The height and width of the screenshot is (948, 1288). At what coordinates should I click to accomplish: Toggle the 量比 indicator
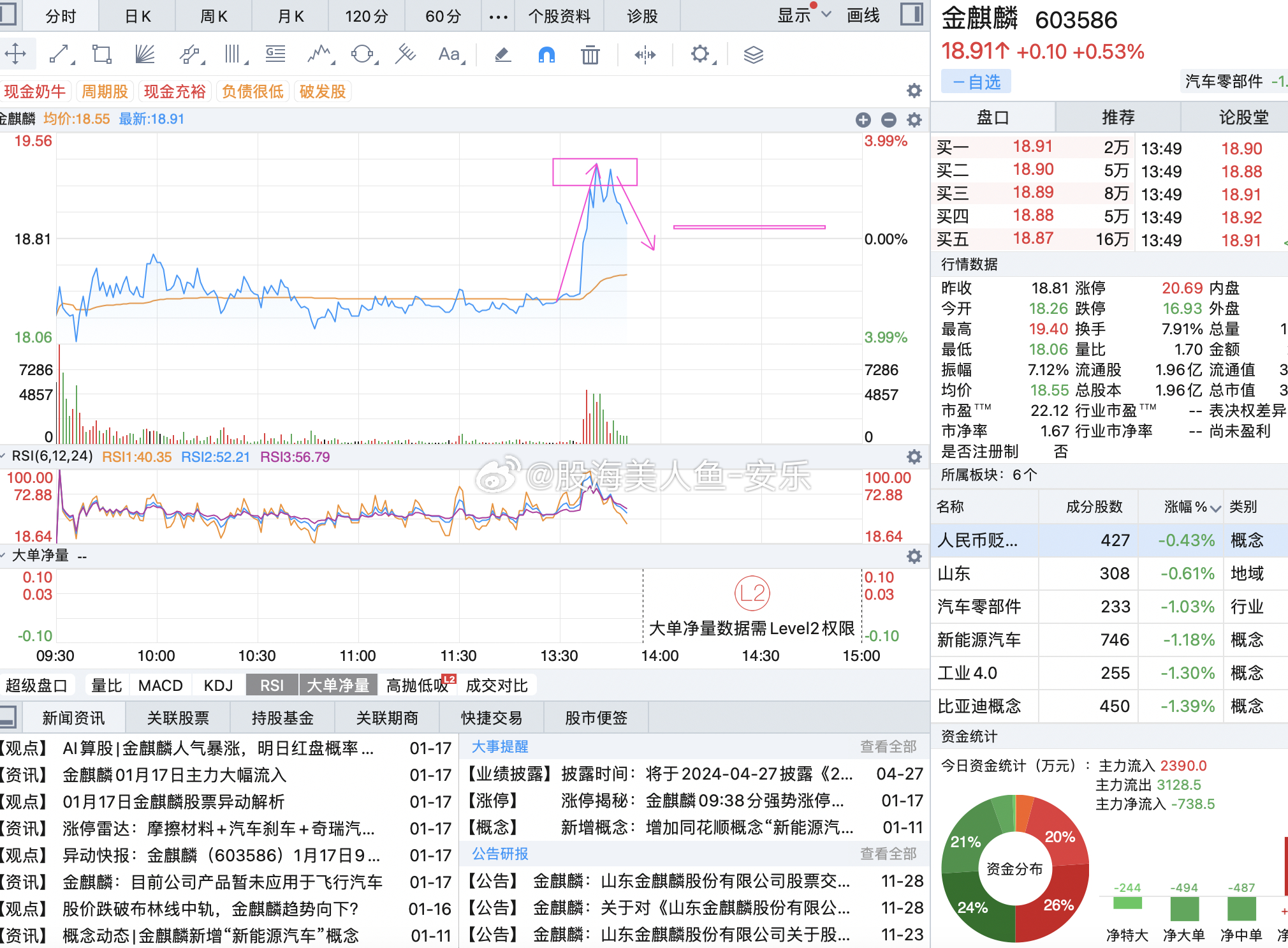pos(106,685)
